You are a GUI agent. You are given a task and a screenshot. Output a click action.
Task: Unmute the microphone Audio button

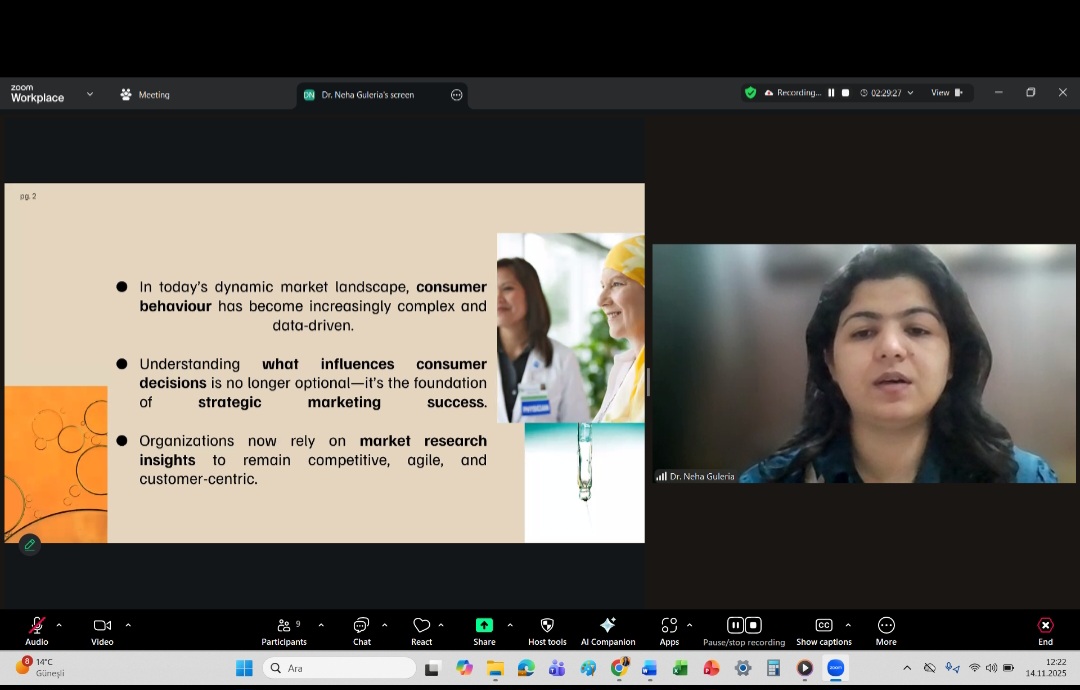(x=37, y=630)
